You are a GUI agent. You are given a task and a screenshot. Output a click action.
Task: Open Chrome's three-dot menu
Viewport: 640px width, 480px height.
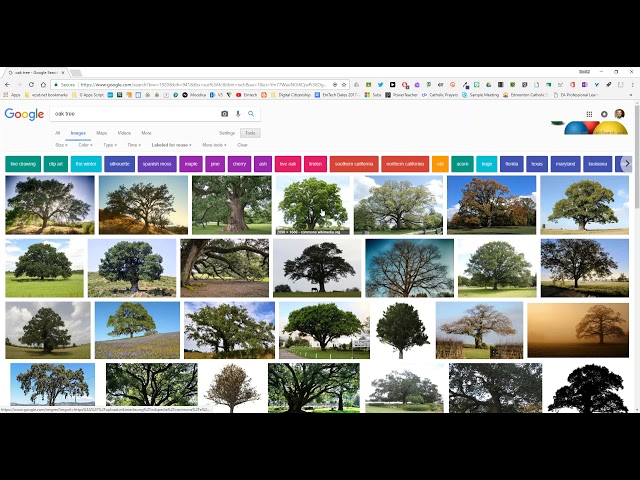(x=633, y=84)
